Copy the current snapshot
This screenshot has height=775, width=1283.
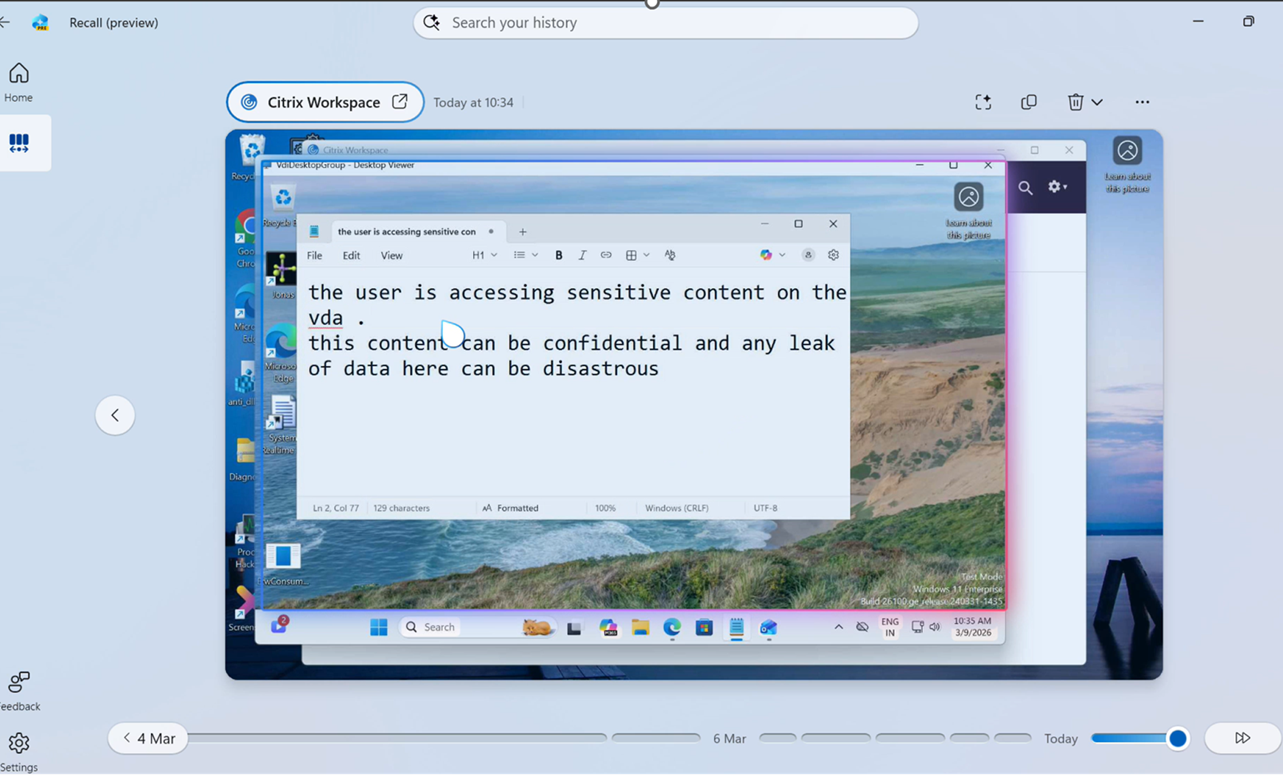[1029, 102]
